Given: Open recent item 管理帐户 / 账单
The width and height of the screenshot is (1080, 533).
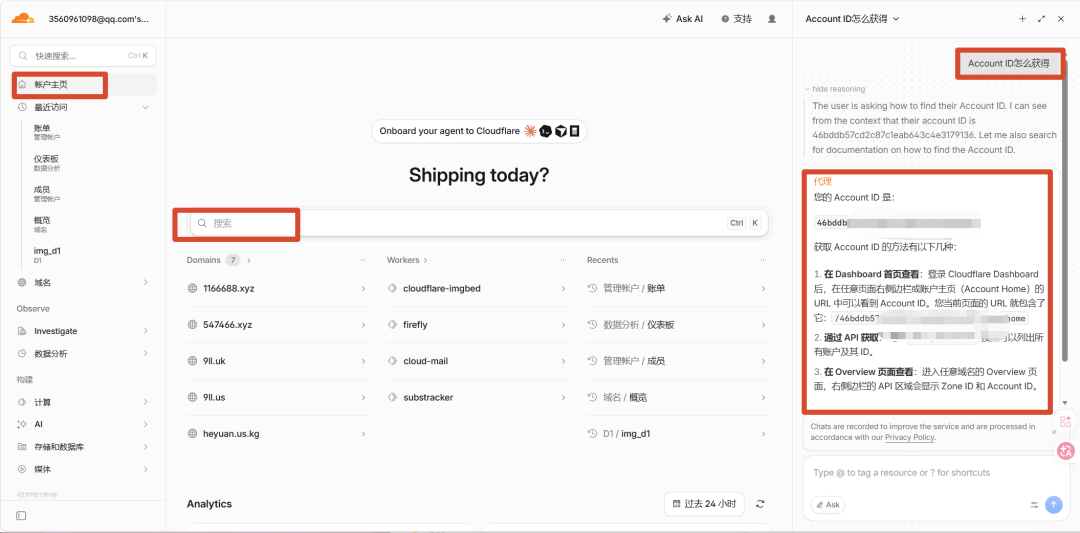Looking at the screenshot, I should (x=678, y=289).
